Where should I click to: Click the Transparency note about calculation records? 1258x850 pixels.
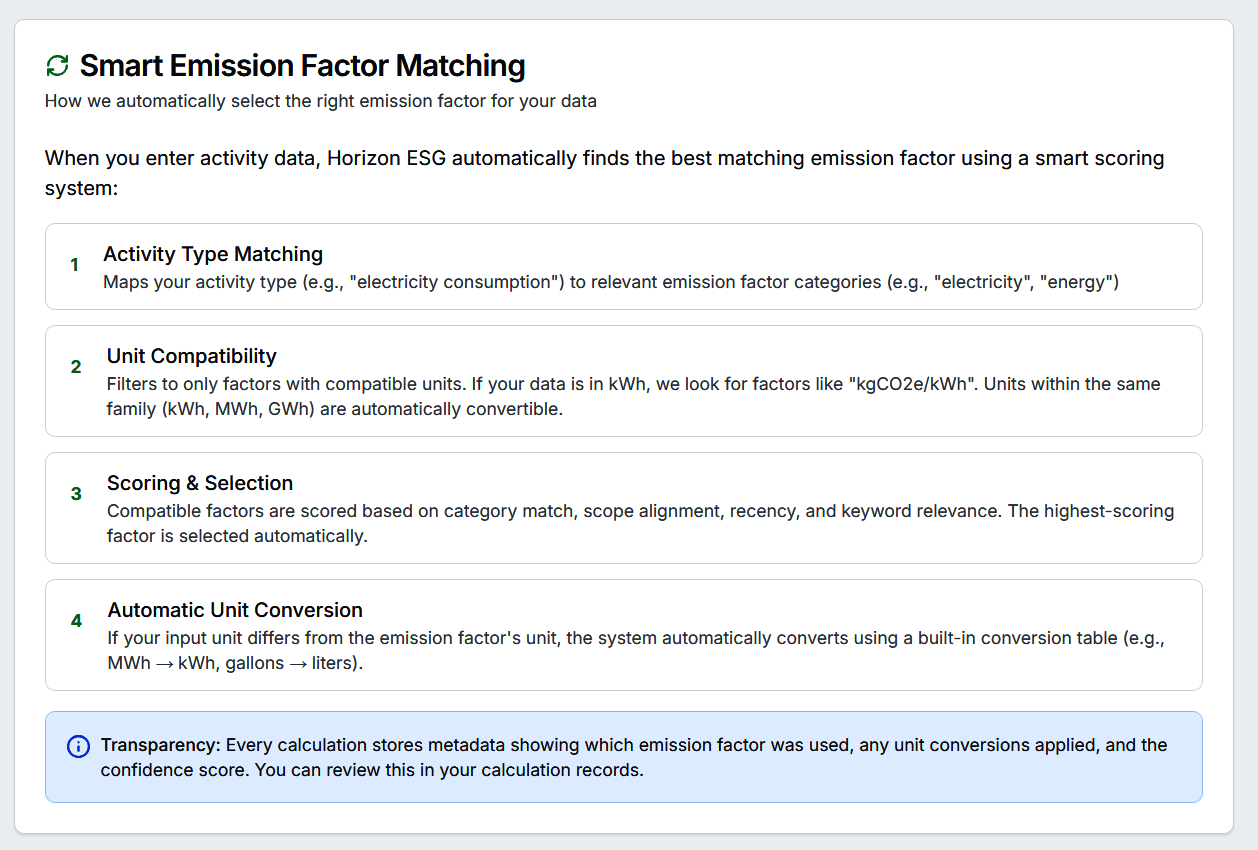click(634, 758)
